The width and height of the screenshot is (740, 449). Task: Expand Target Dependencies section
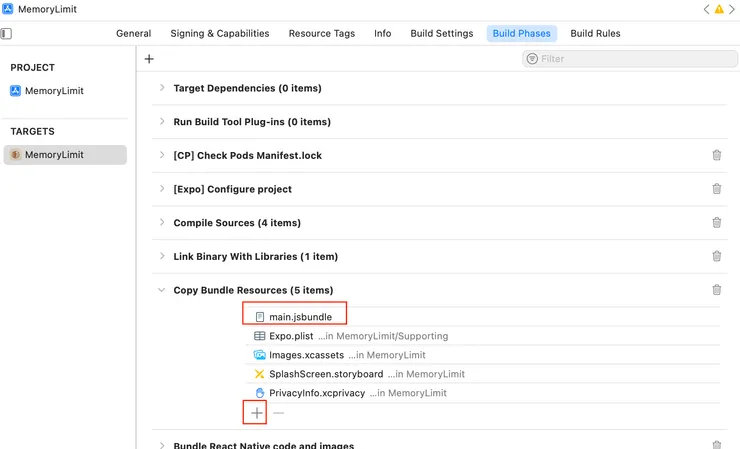162,88
